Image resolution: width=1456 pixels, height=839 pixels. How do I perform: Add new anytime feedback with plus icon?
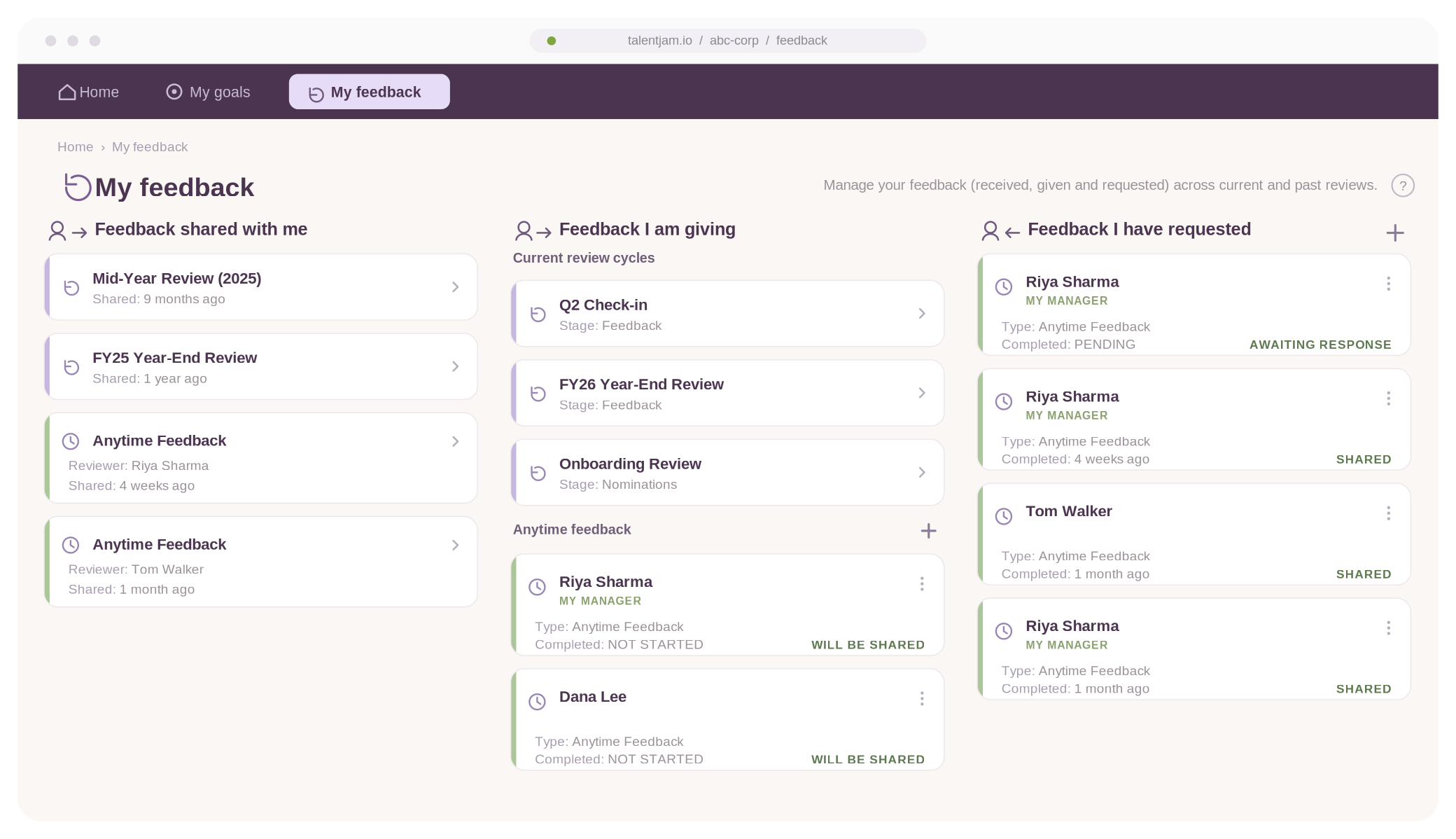point(928,531)
